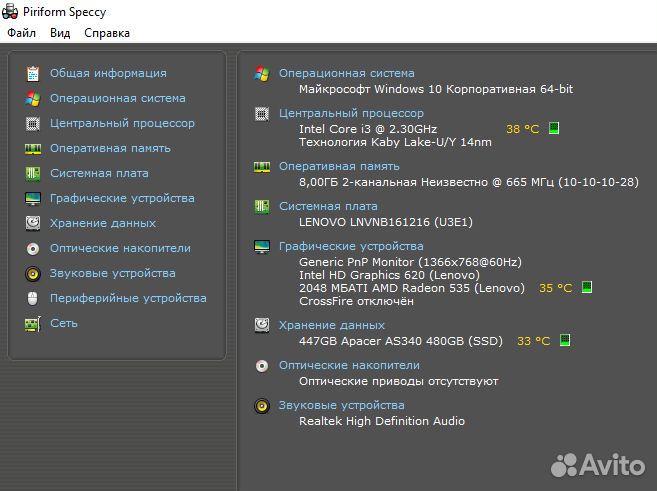This screenshot has height=491, width=657.
Task: Click CPU chip icon in summary panel
Action: click(x=262, y=114)
